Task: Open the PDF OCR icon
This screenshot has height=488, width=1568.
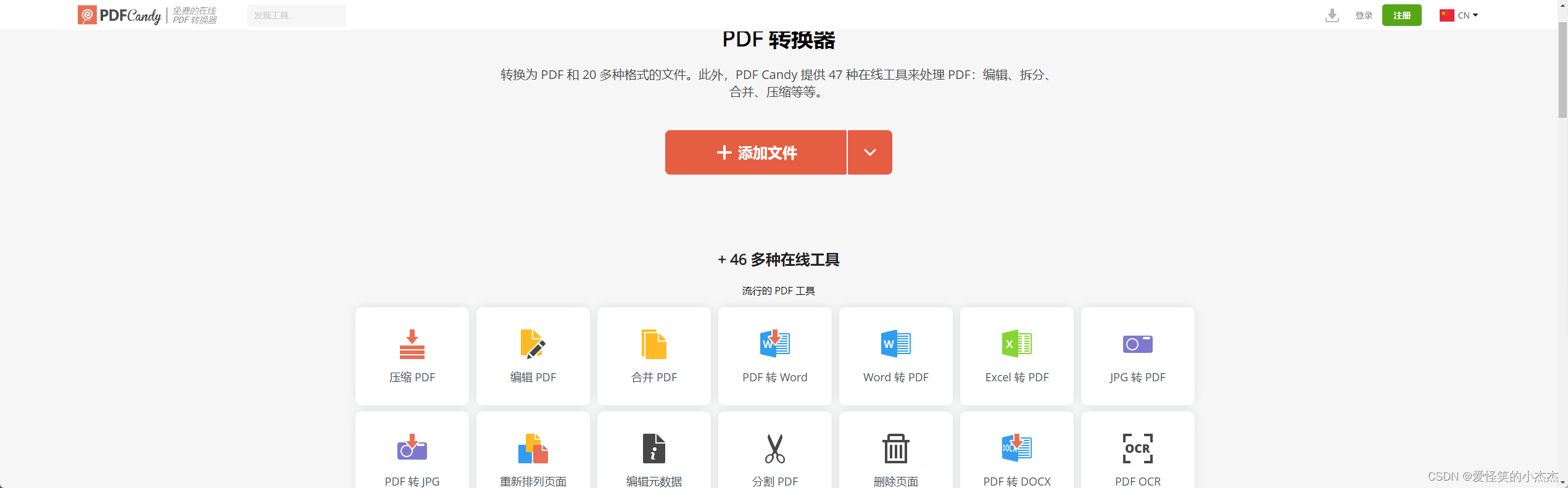Action: [1138, 449]
